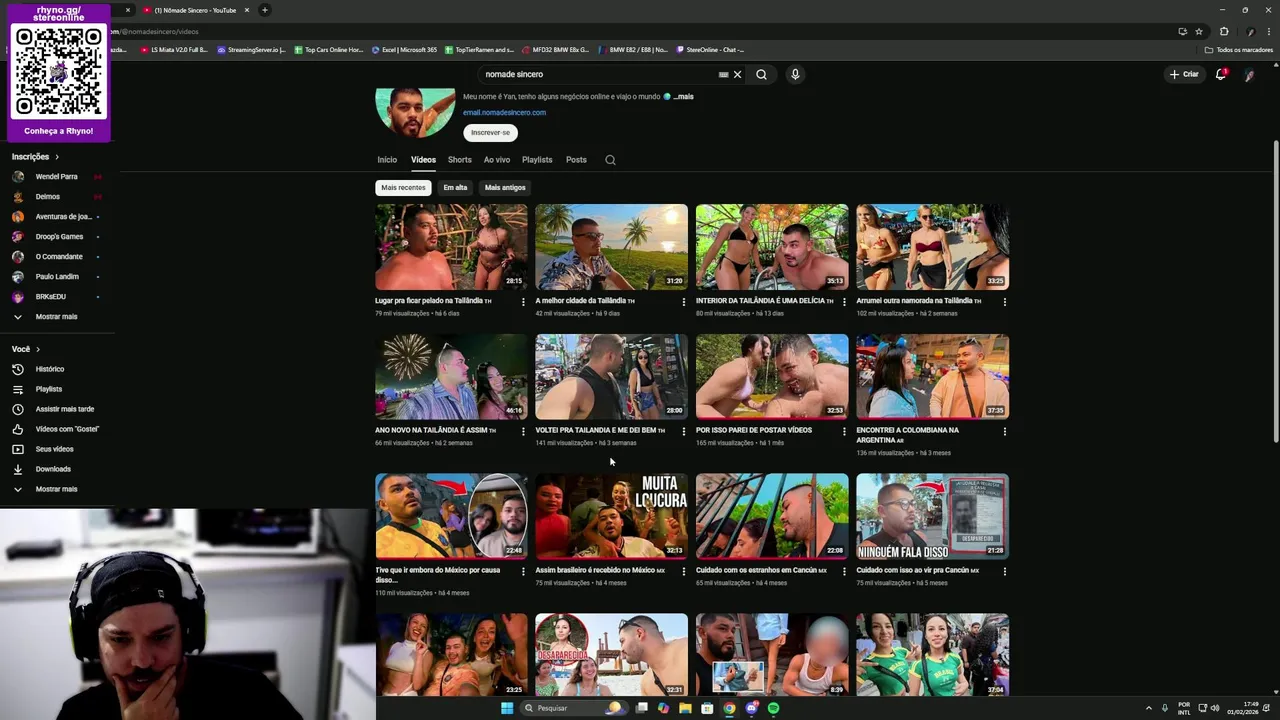Play the Lugar pra ficar pelado thumbnail
Screen dimensions: 1280x720
point(451,247)
